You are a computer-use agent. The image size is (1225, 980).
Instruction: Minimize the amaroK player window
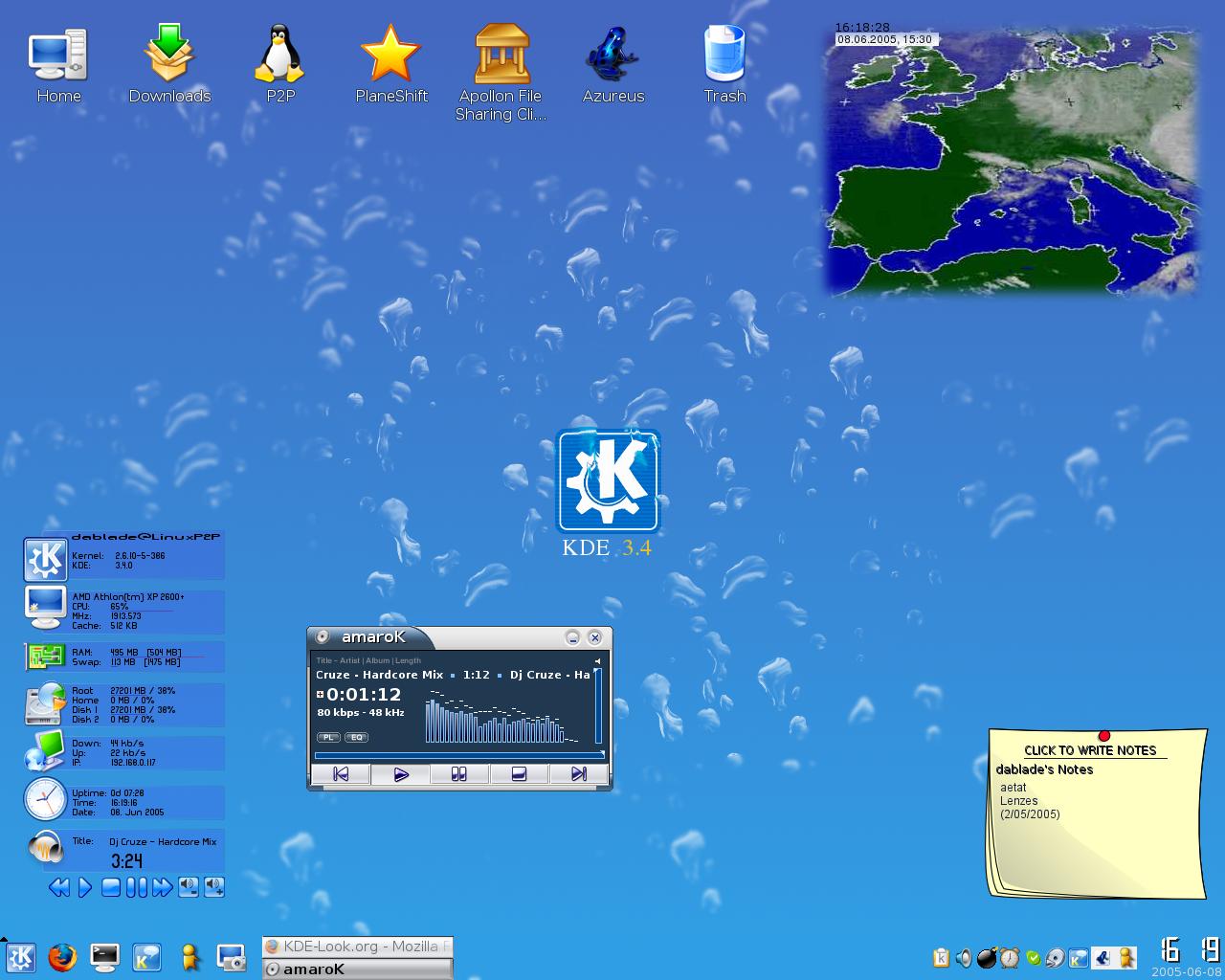572,637
